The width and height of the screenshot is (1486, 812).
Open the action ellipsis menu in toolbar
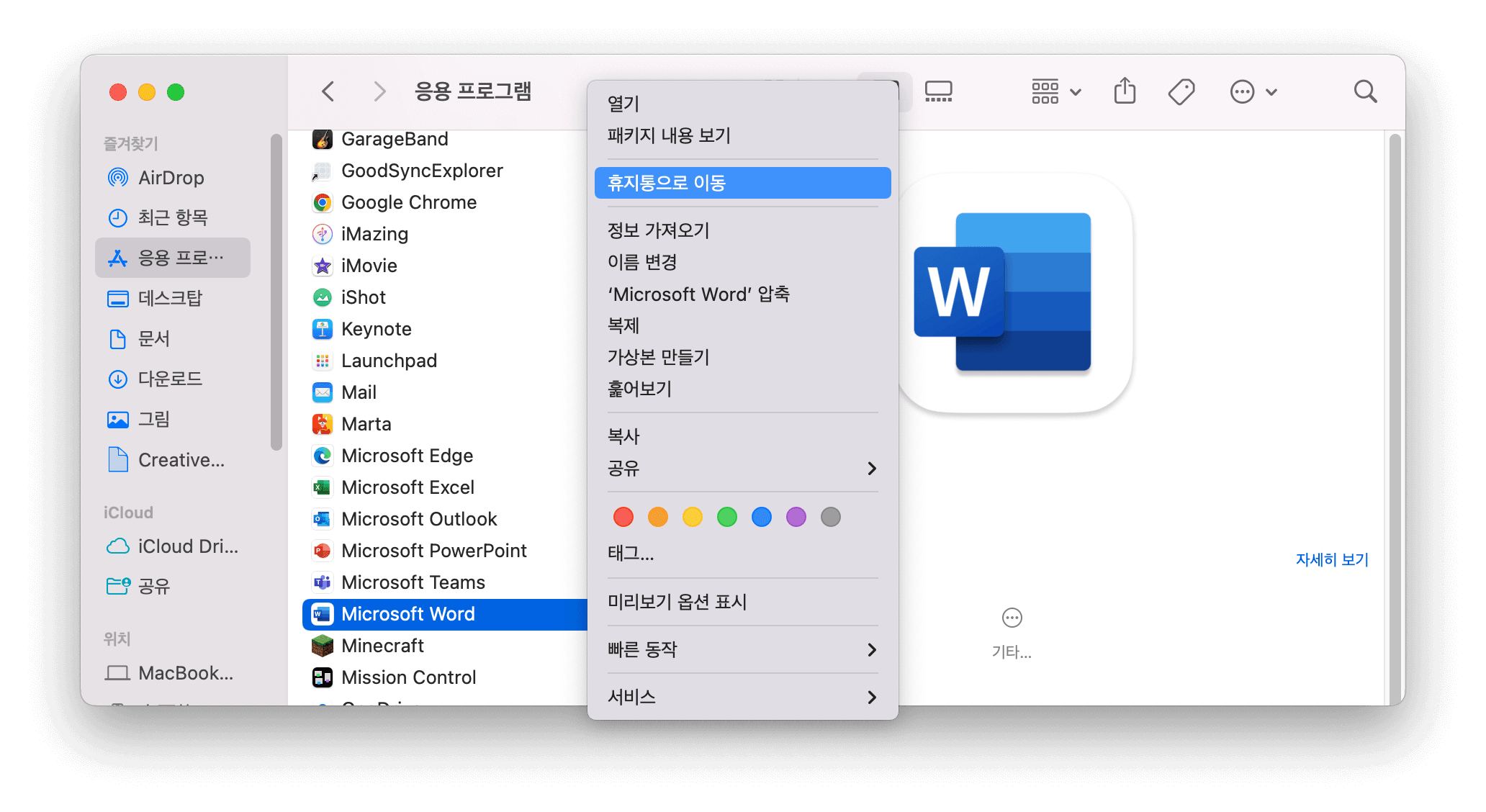1253,91
